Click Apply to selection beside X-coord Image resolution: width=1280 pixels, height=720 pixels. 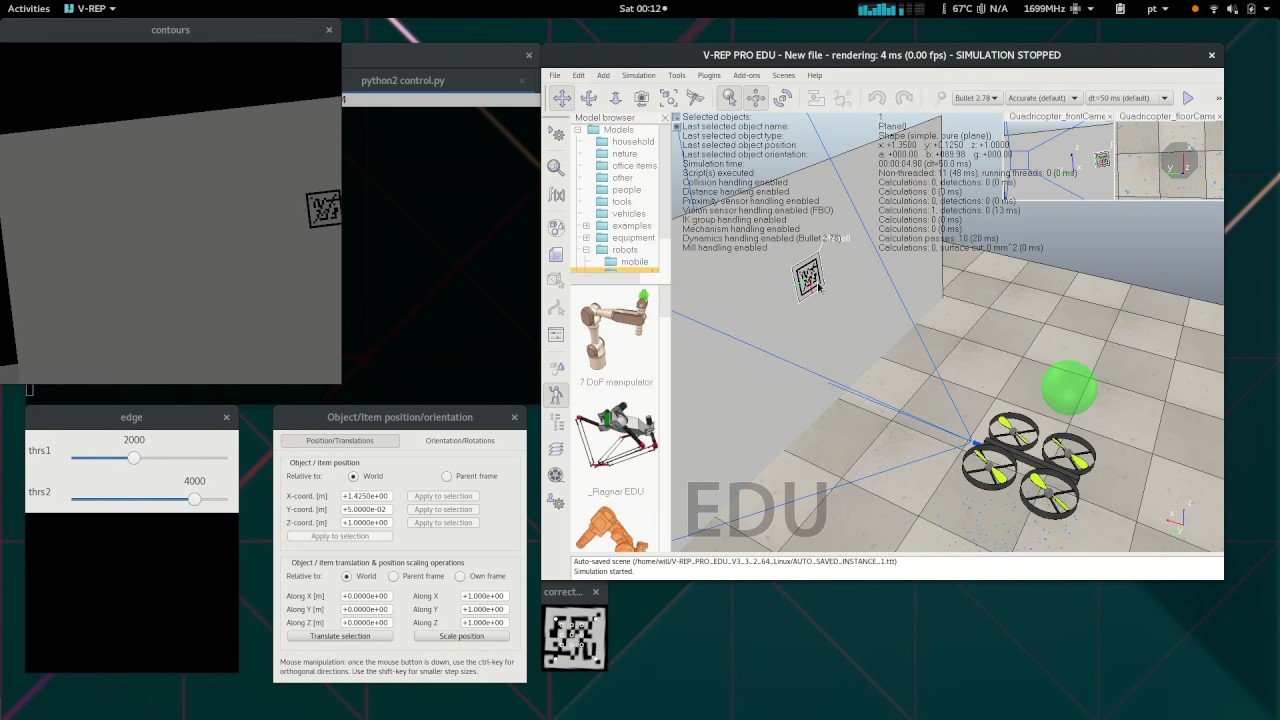pyautogui.click(x=443, y=496)
